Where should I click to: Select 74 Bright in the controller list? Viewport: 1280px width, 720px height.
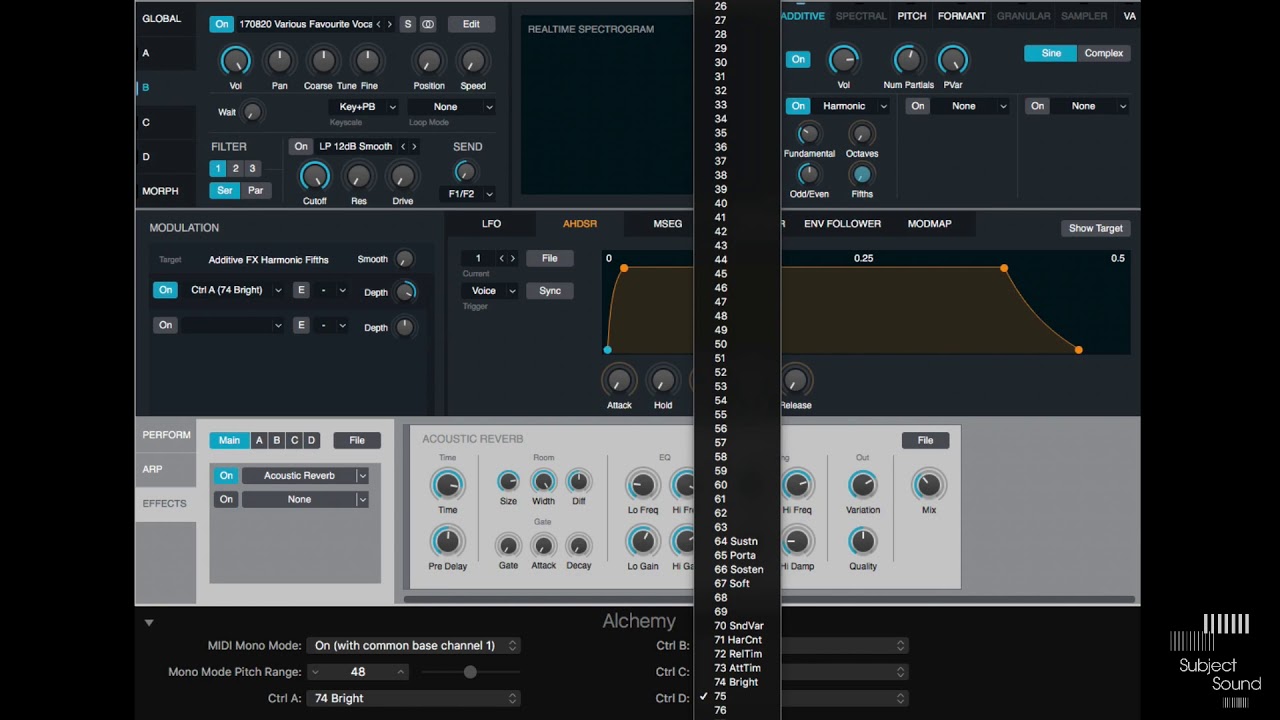[737, 682]
